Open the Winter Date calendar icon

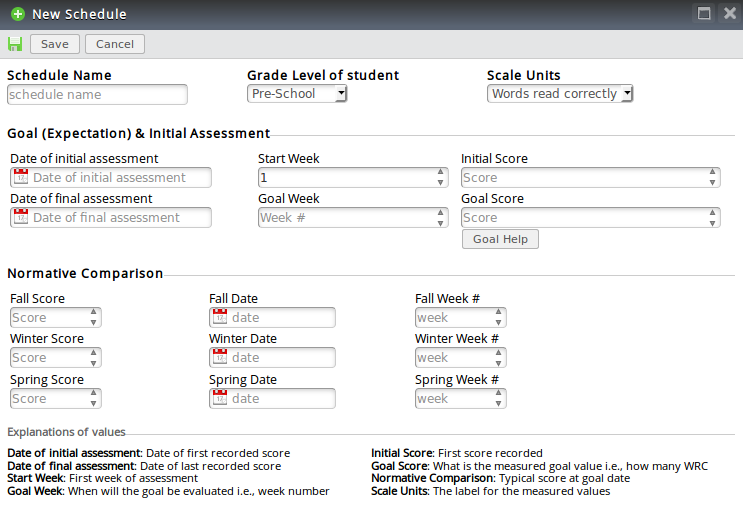coord(220,357)
